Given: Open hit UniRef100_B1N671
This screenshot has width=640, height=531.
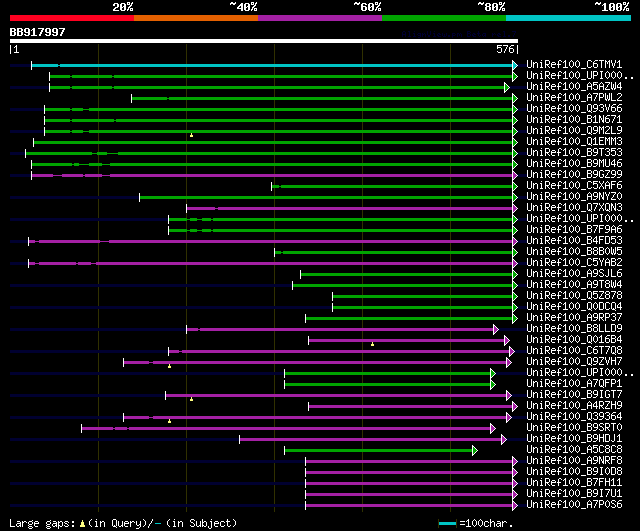Looking at the screenshot, I should [574, 120].
